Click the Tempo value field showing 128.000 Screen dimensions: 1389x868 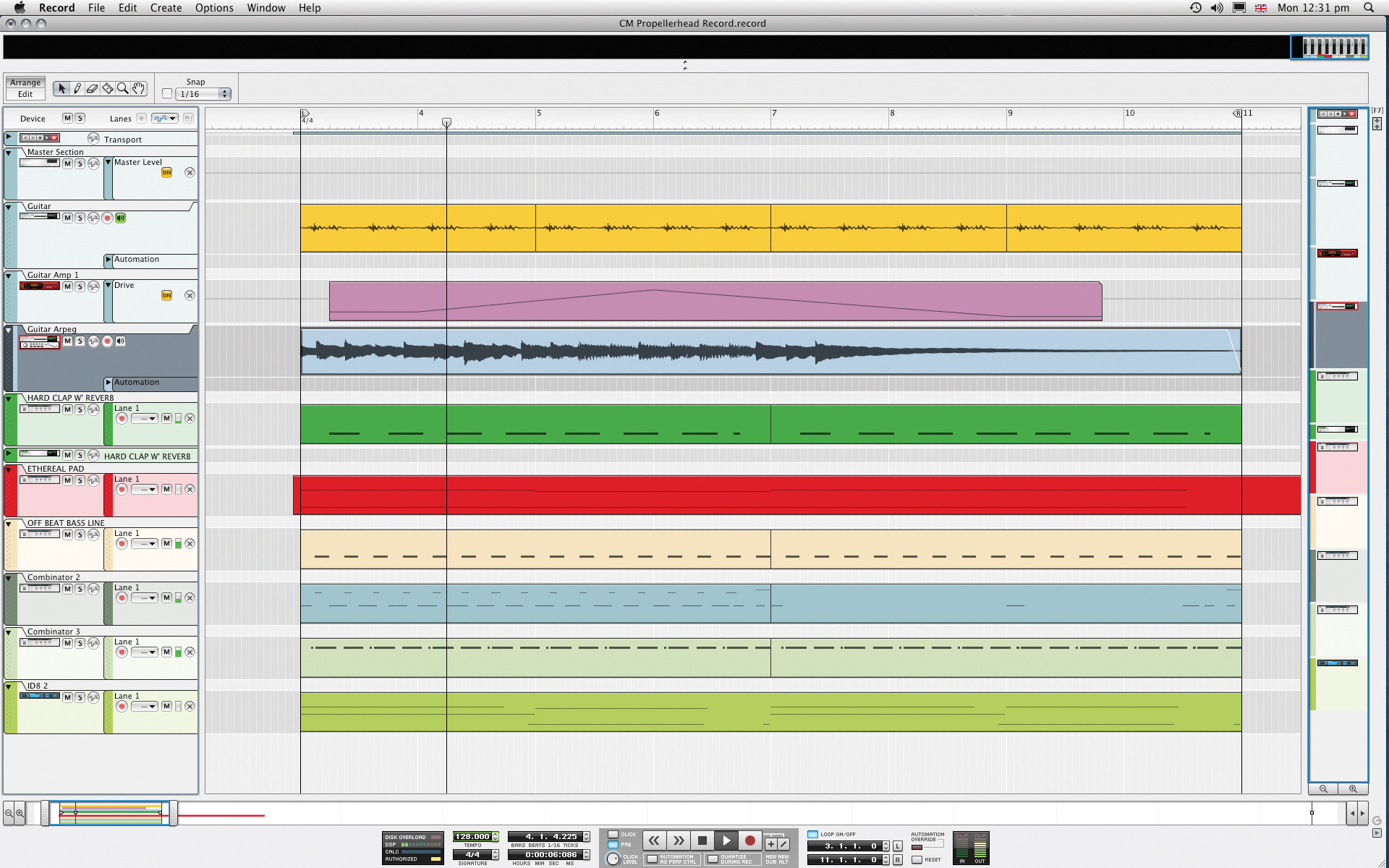tap(471, 835)
